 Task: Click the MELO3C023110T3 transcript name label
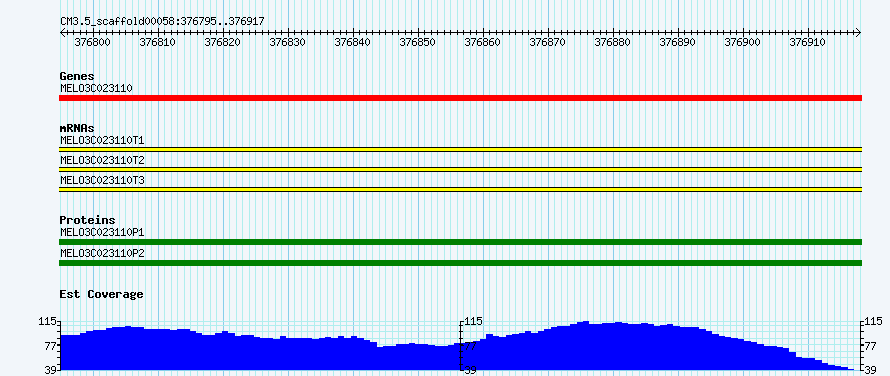click(x=102, y=180)
